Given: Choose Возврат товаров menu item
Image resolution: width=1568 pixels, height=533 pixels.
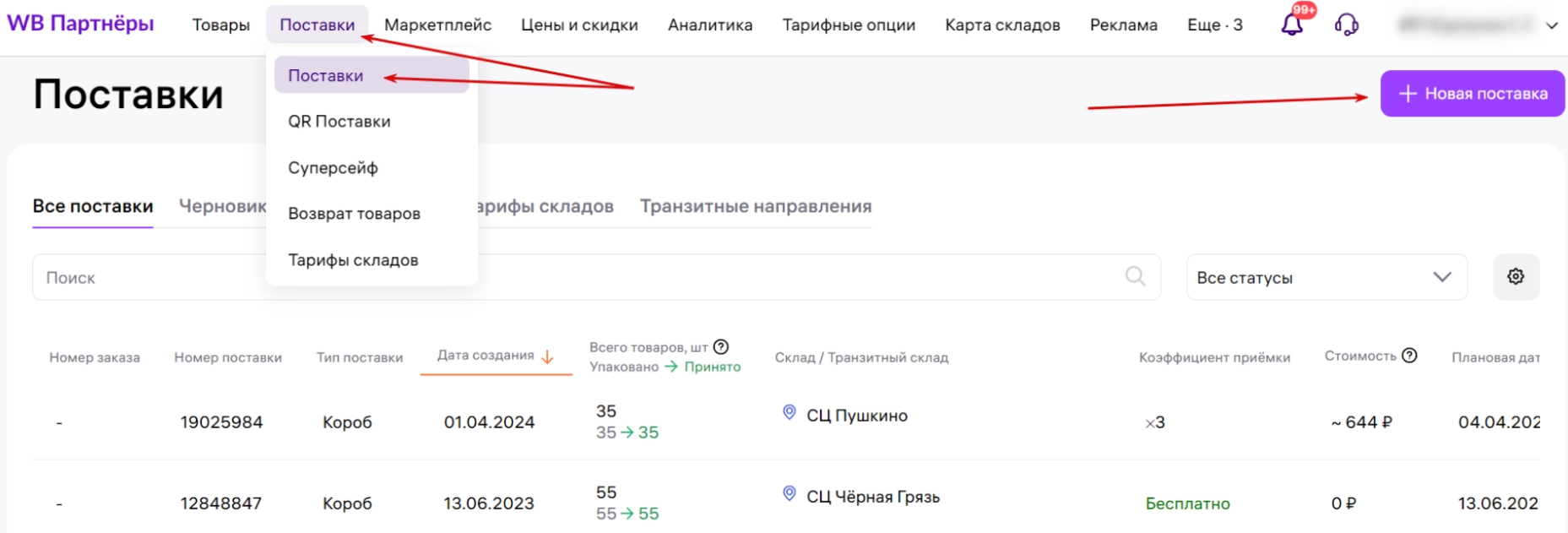Looking at the screenshot, I should [x=354, y=214].
